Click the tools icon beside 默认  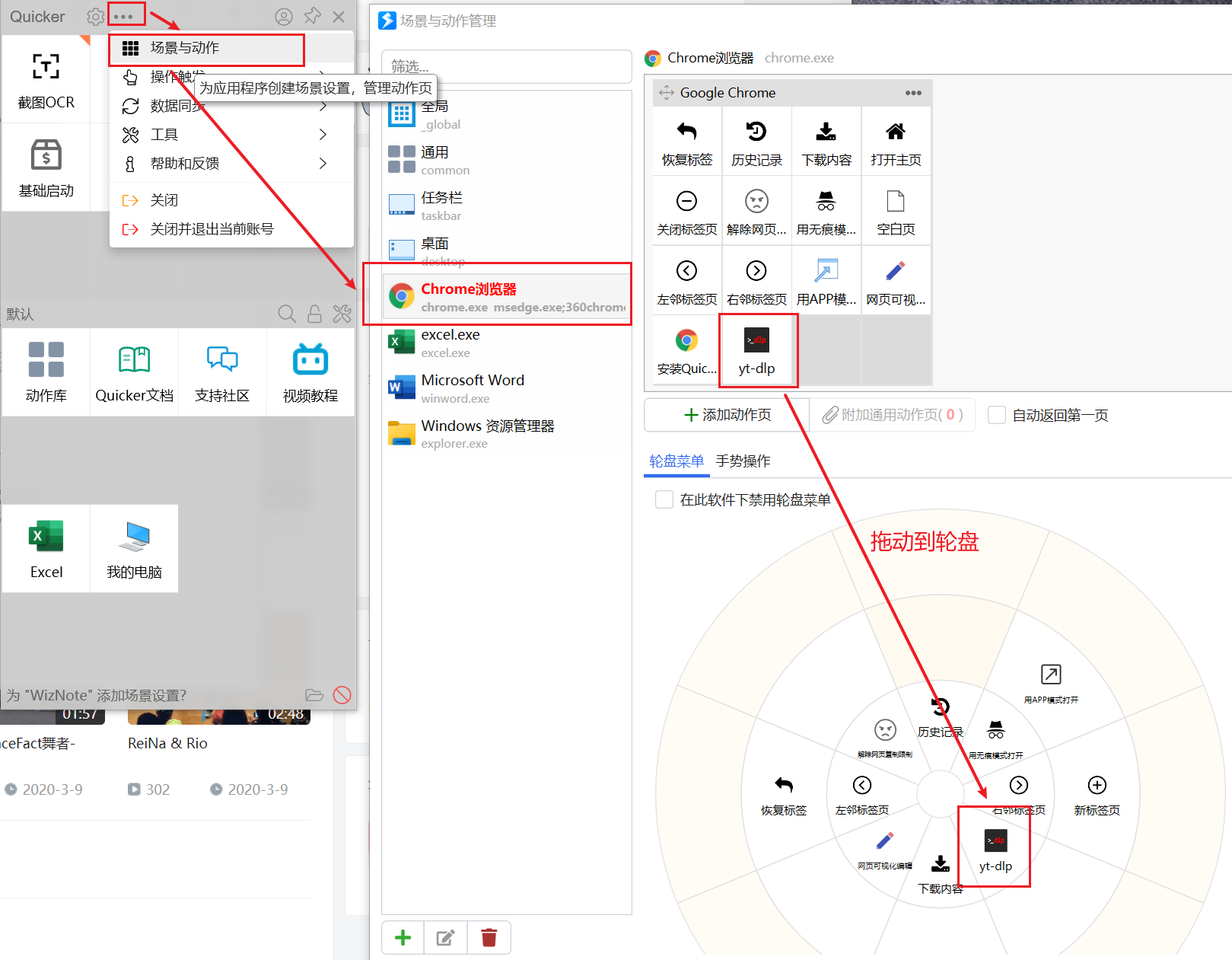[342, 314]
